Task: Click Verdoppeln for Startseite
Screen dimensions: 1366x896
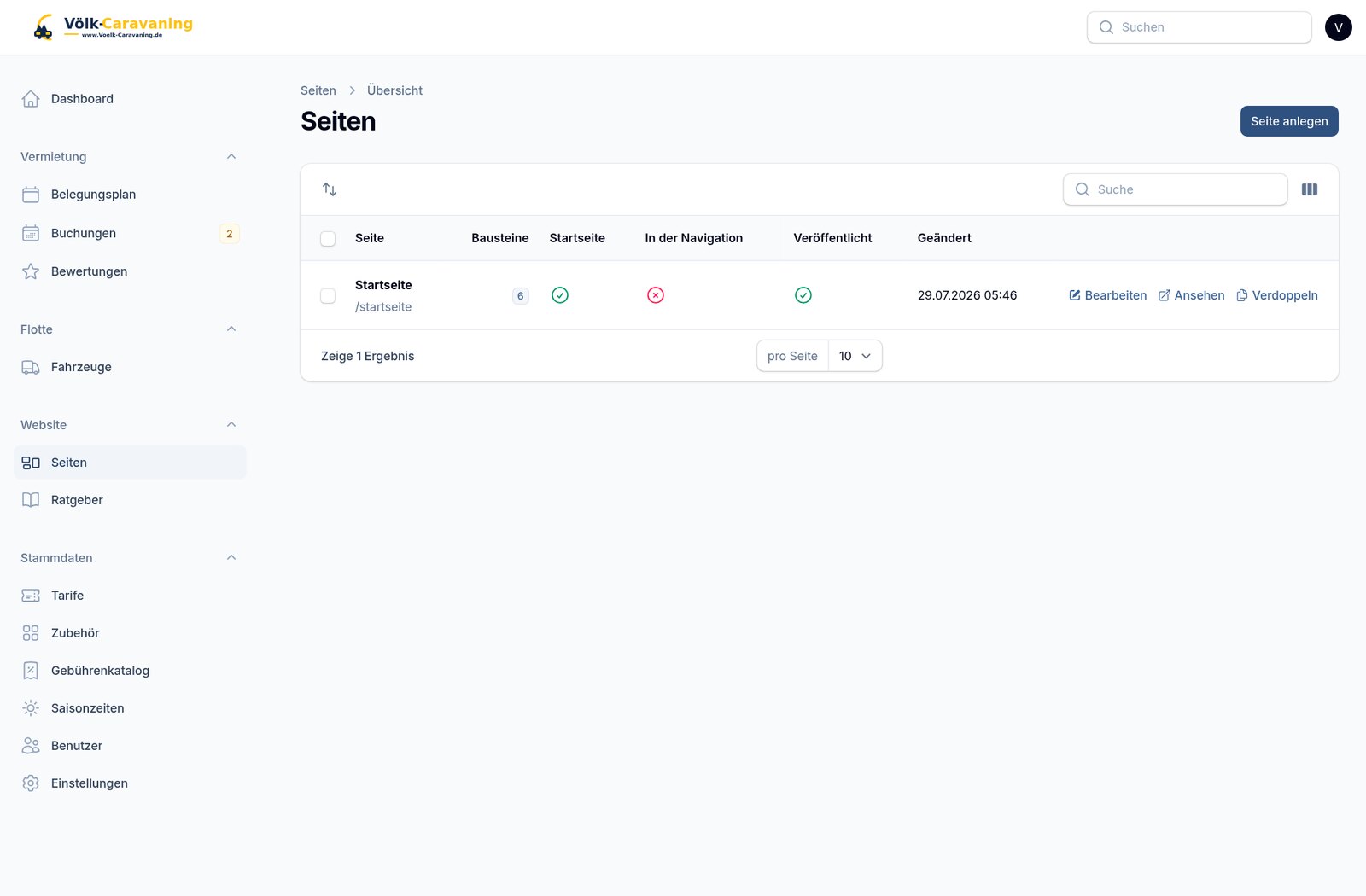Action: [1277, 295]
